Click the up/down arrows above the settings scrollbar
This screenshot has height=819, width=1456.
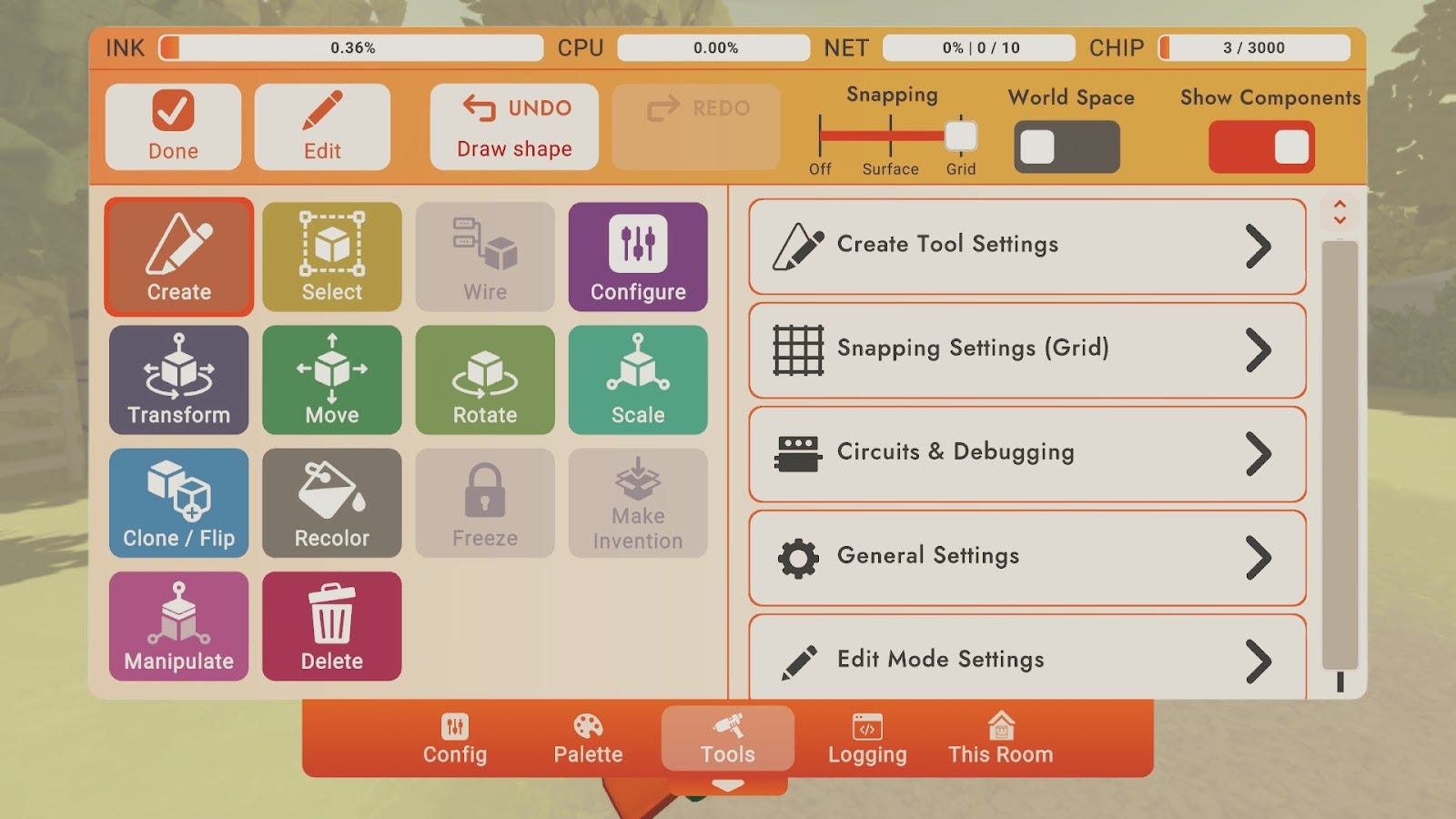pyautogui.click(x=1340, y=212)
